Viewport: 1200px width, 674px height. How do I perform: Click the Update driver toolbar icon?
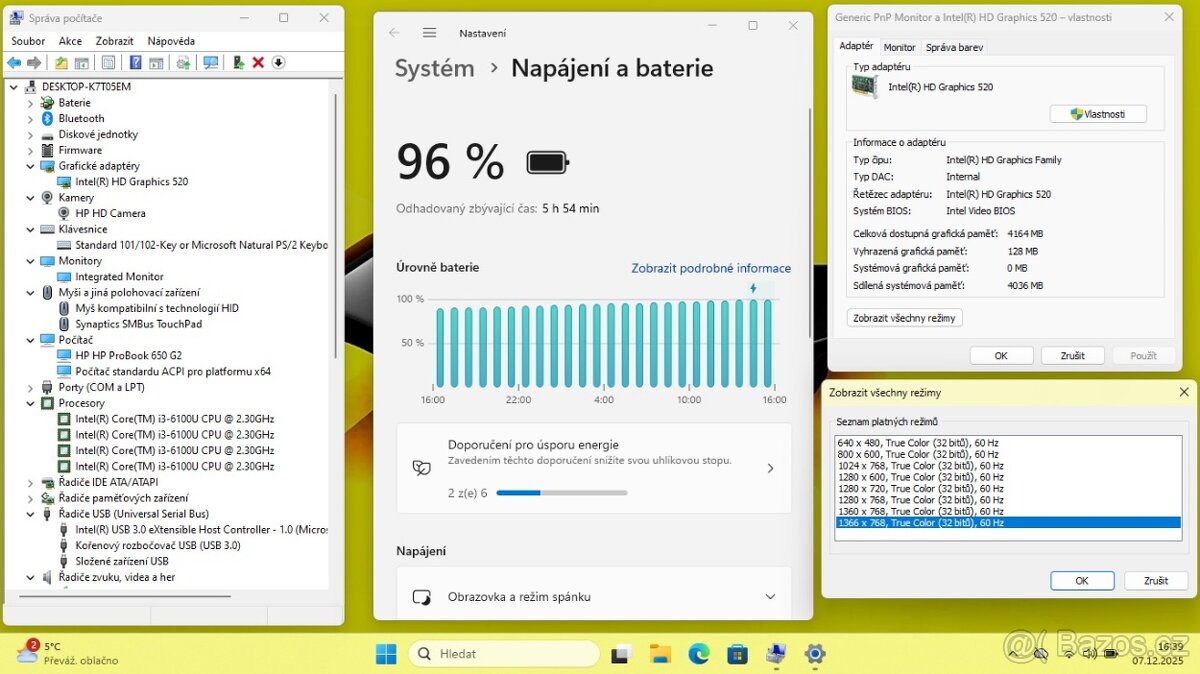click(183, 62)
